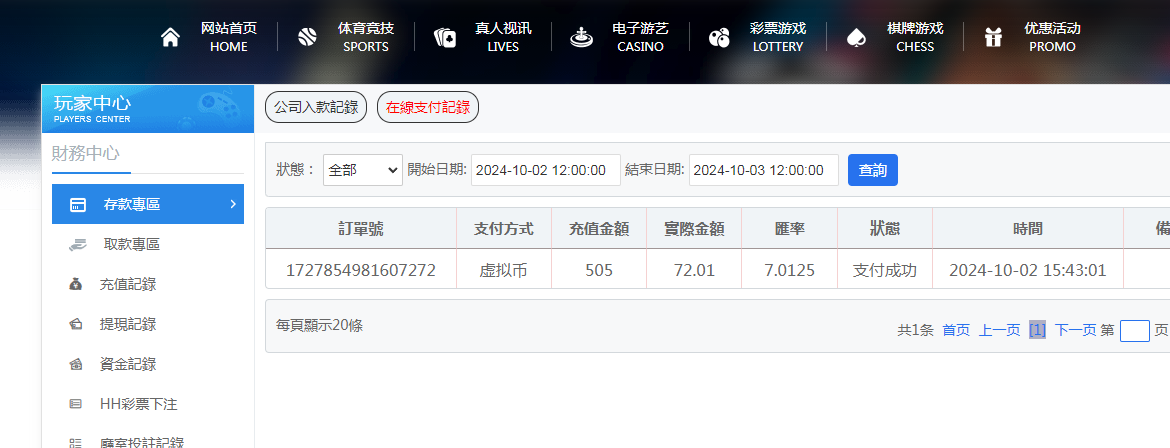Click the page number input box
The height and width of the screenshot is (448, 1170).
[1134, 331]
